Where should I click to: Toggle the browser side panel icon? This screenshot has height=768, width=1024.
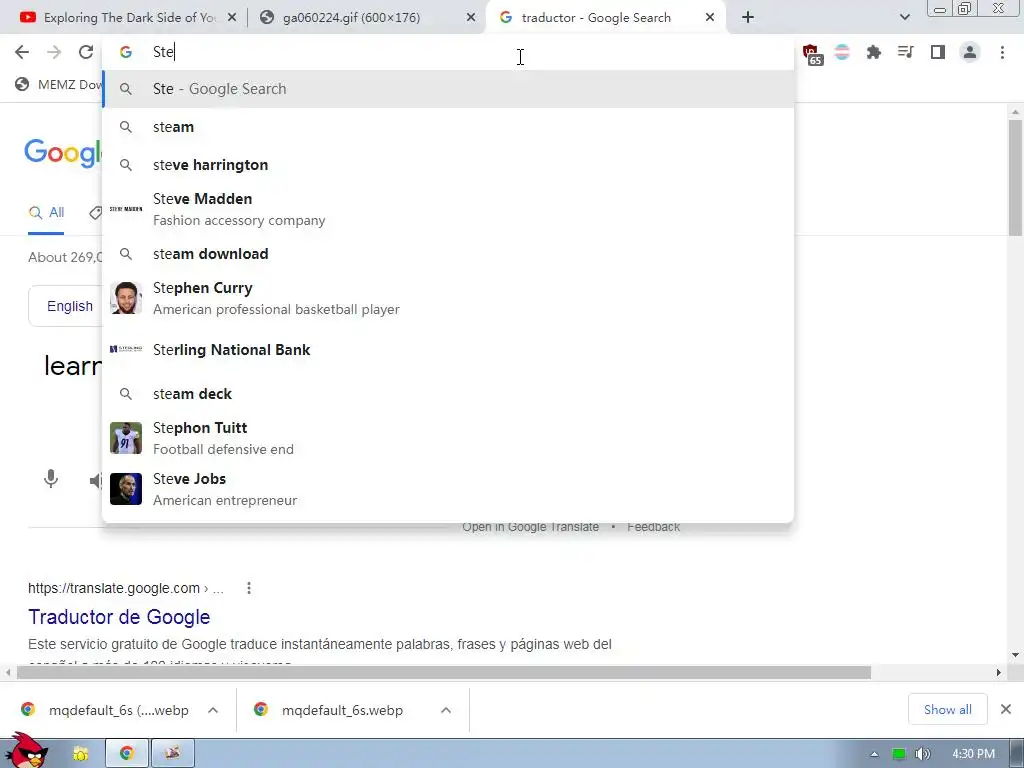click(x=938, y=52)
